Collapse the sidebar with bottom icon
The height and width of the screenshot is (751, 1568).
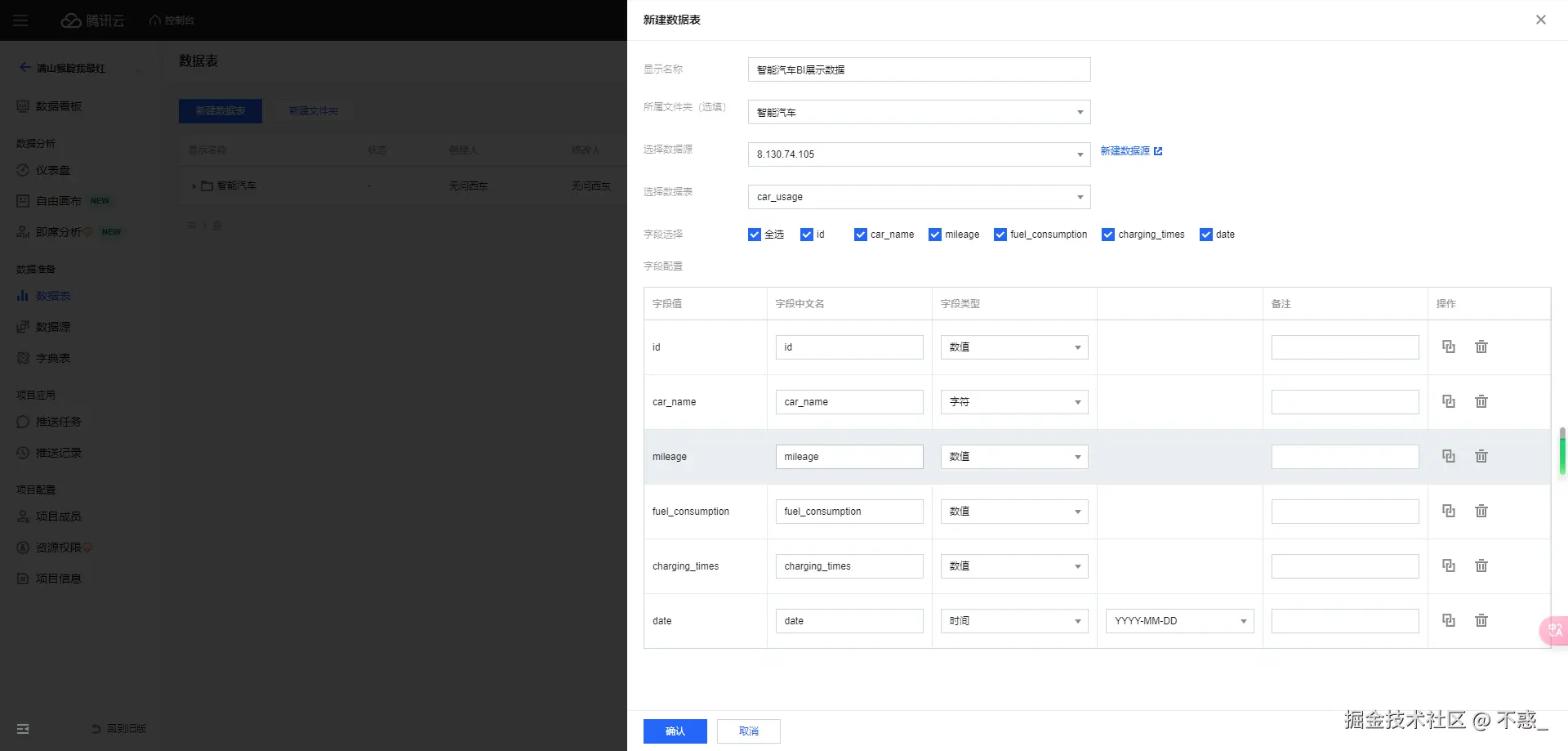click(23, 729)
